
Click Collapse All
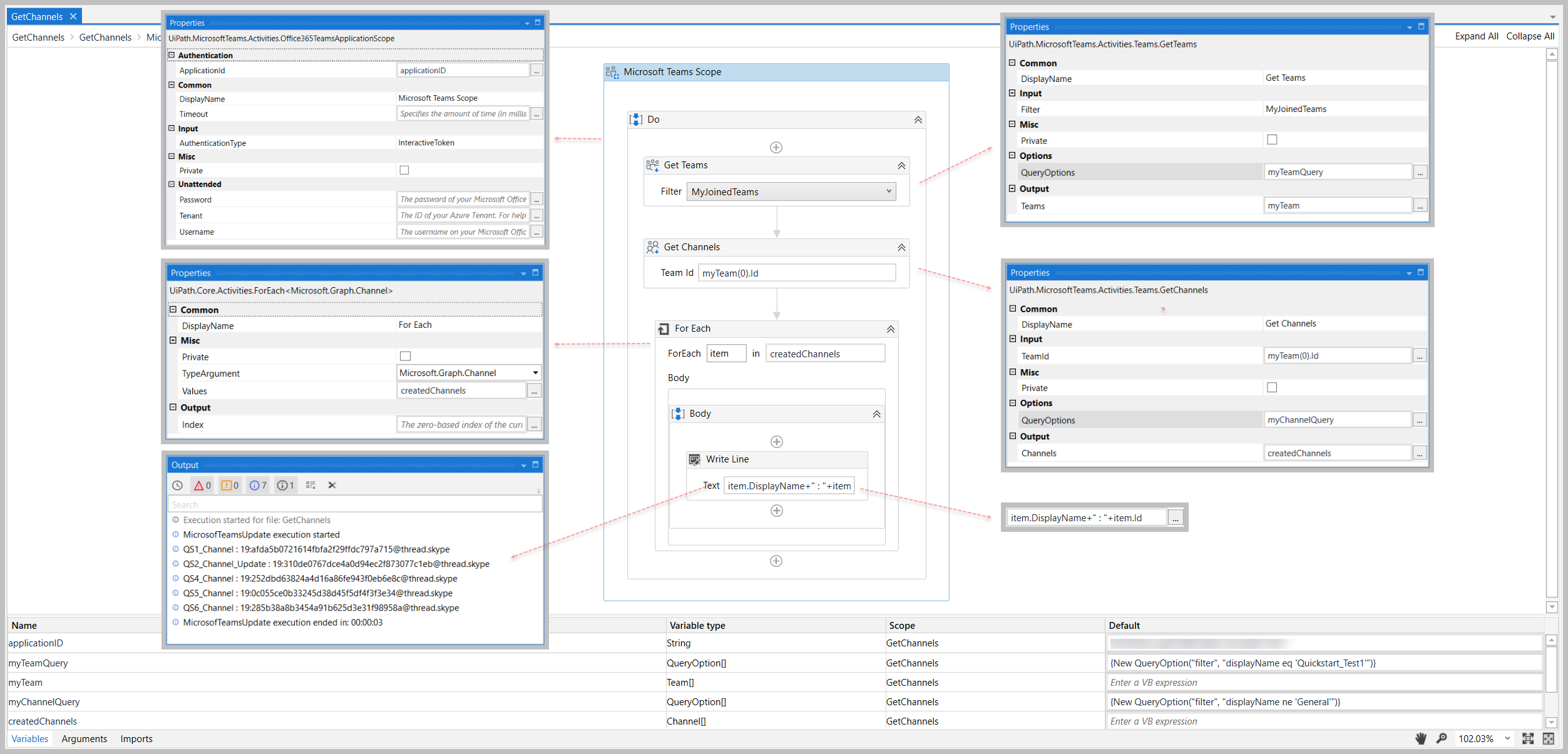[x=1530, y=36]
